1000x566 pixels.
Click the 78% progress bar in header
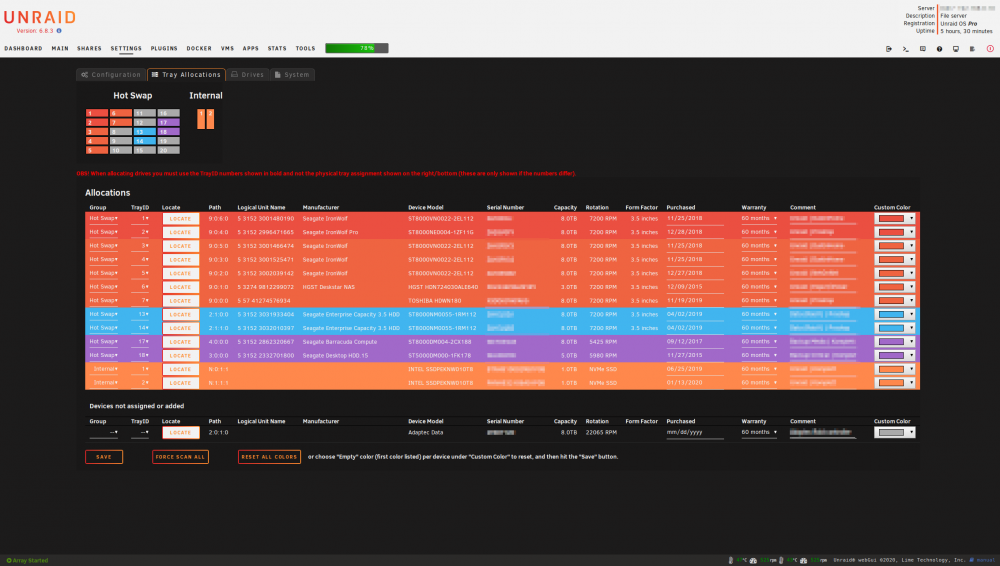[357, 48]
